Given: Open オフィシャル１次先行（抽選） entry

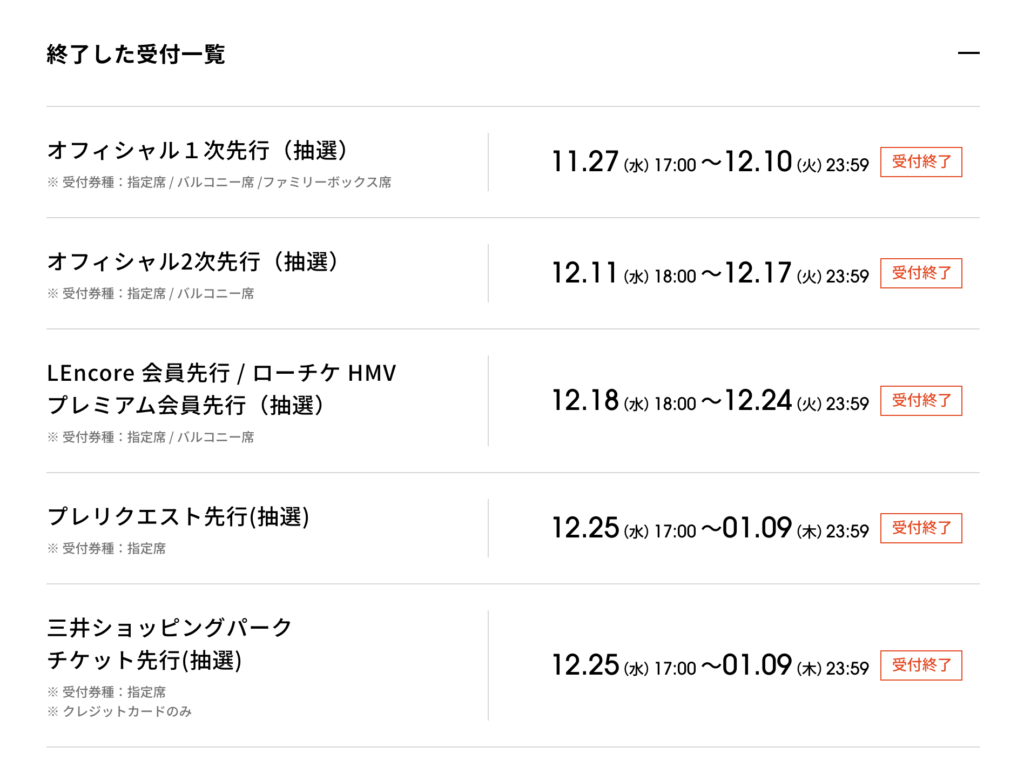Looking at the screenshot, I should click(x=198, y=151).
